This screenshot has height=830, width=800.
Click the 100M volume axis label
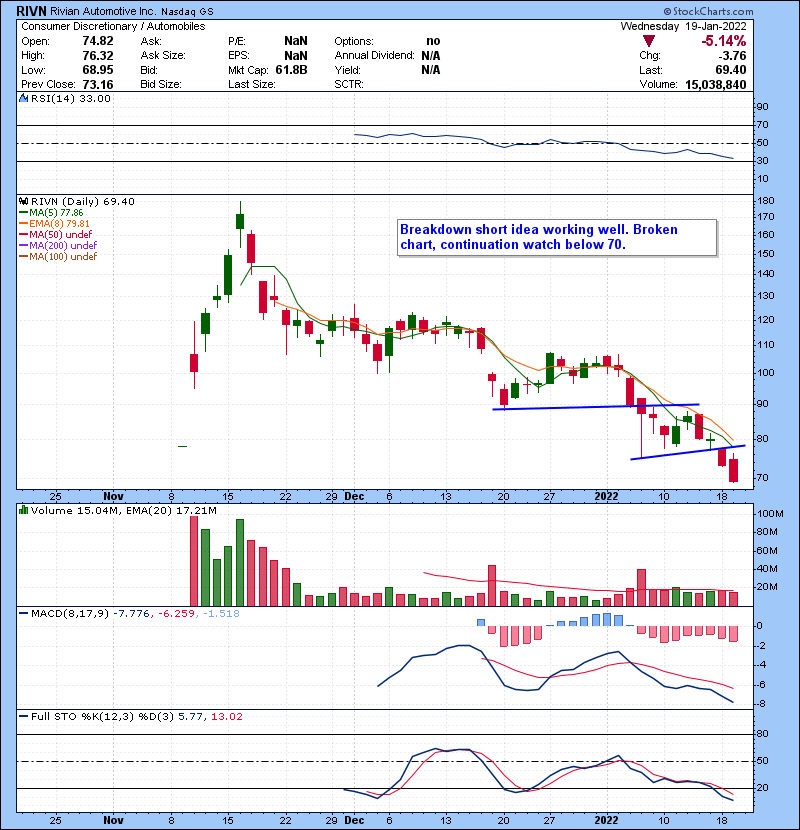pyautogui.click(x=770, y=513)
